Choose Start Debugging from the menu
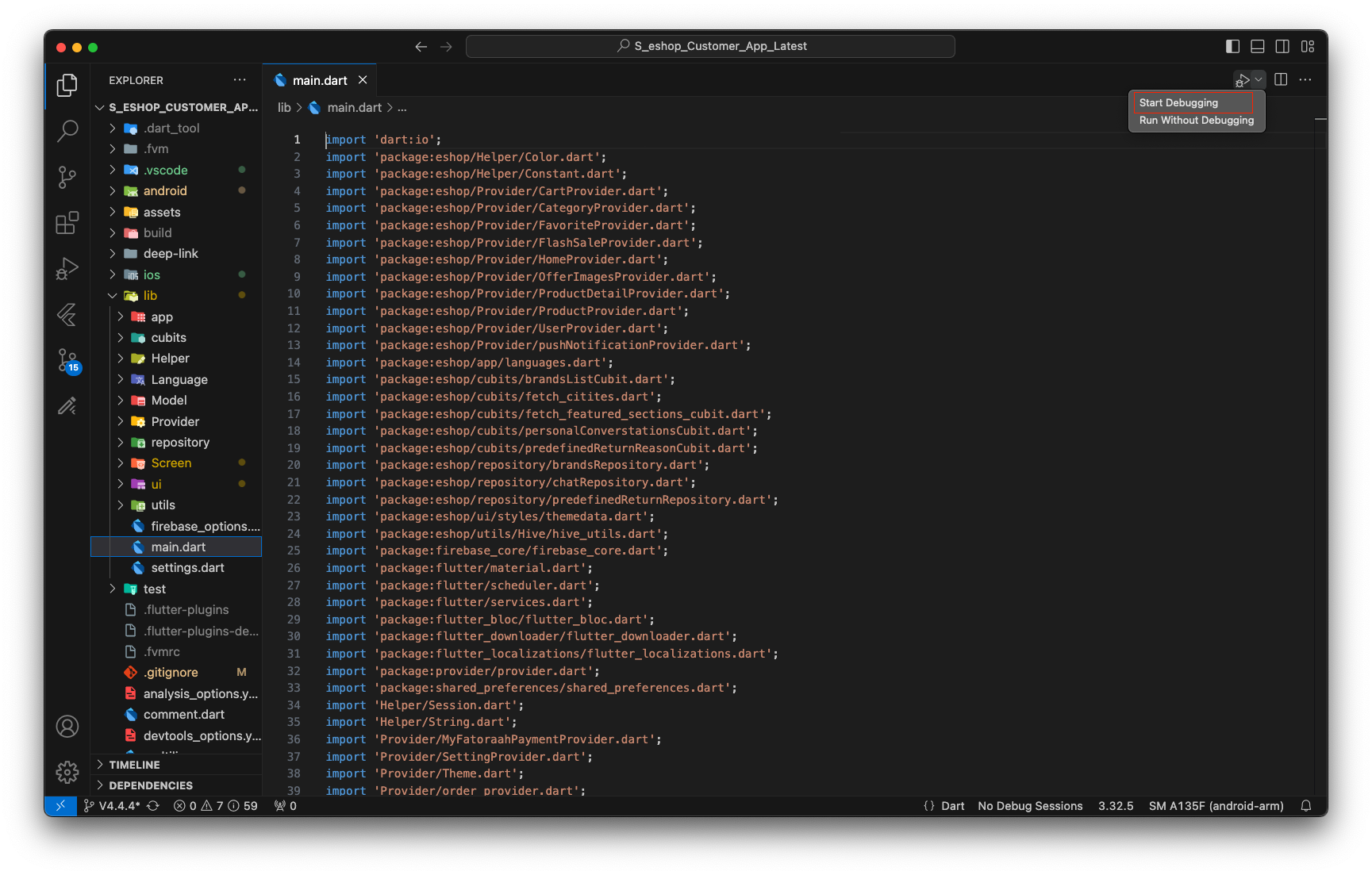This screenshot has width=1372, height=875. (x=1178, y=103)
